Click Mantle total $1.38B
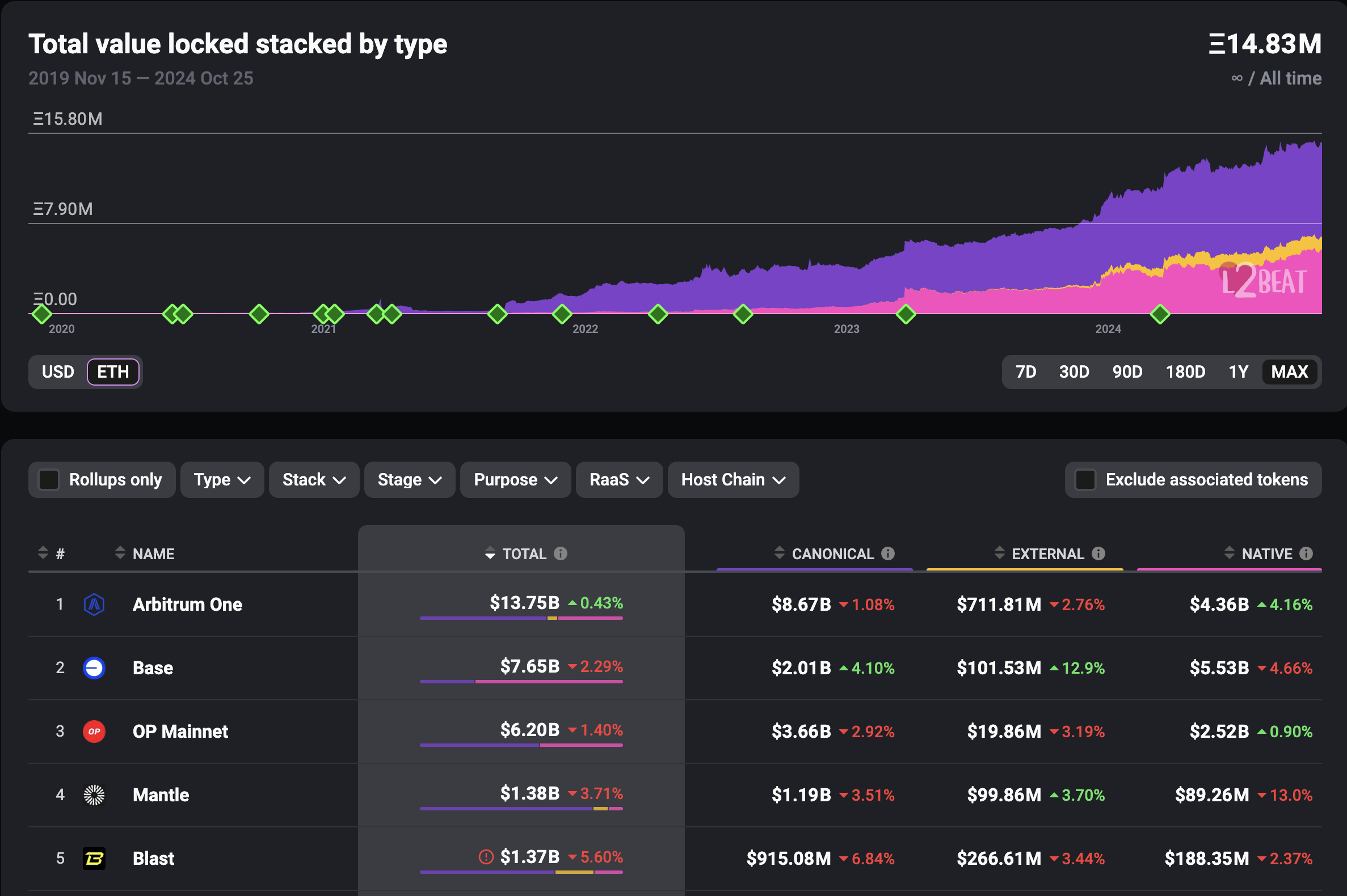 click(529, 793)
